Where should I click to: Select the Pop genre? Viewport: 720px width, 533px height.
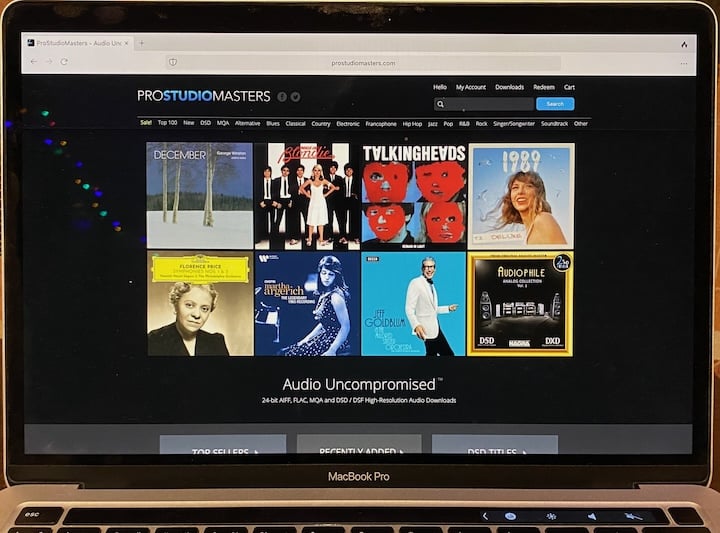pos(448,124)
